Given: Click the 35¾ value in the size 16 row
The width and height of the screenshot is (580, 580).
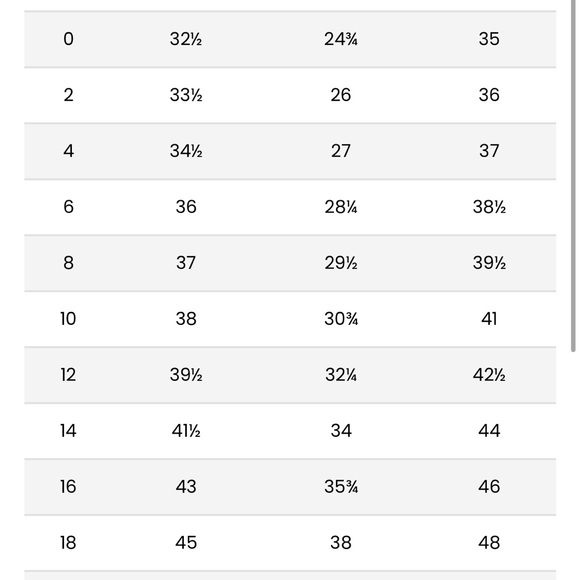Looking at the screenshot, I should (x=341, y=487).
